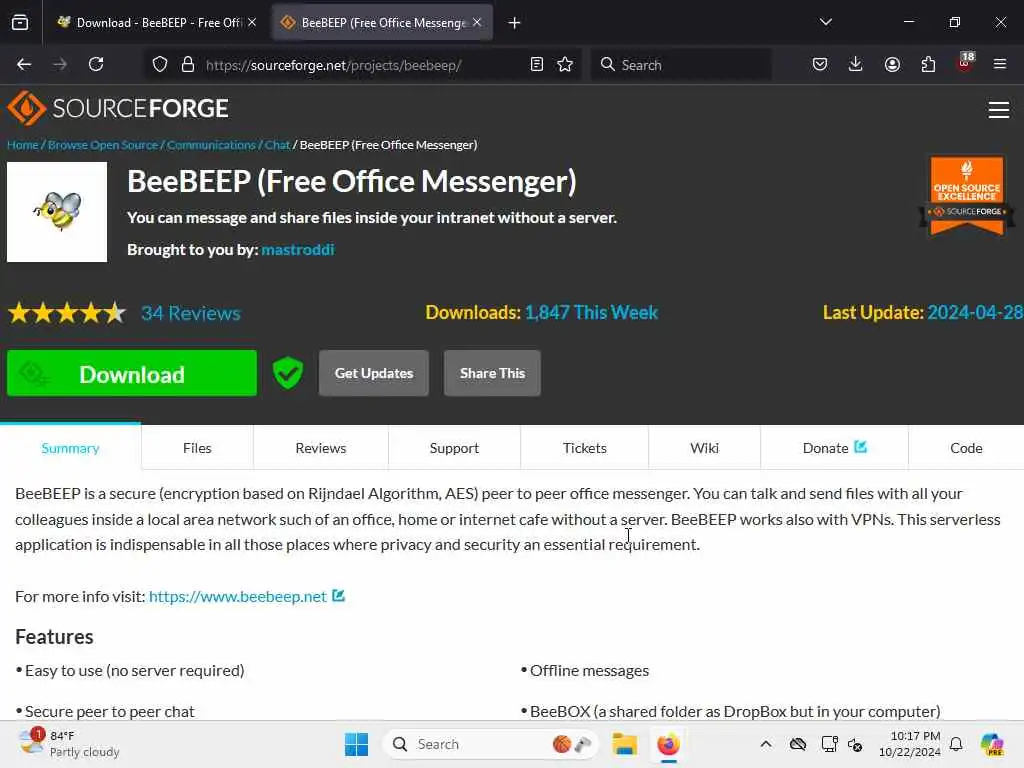Open the Wiki tab
Image resolution: width=1024 pixels, height=768 pixels.
(x=705, y=448)
